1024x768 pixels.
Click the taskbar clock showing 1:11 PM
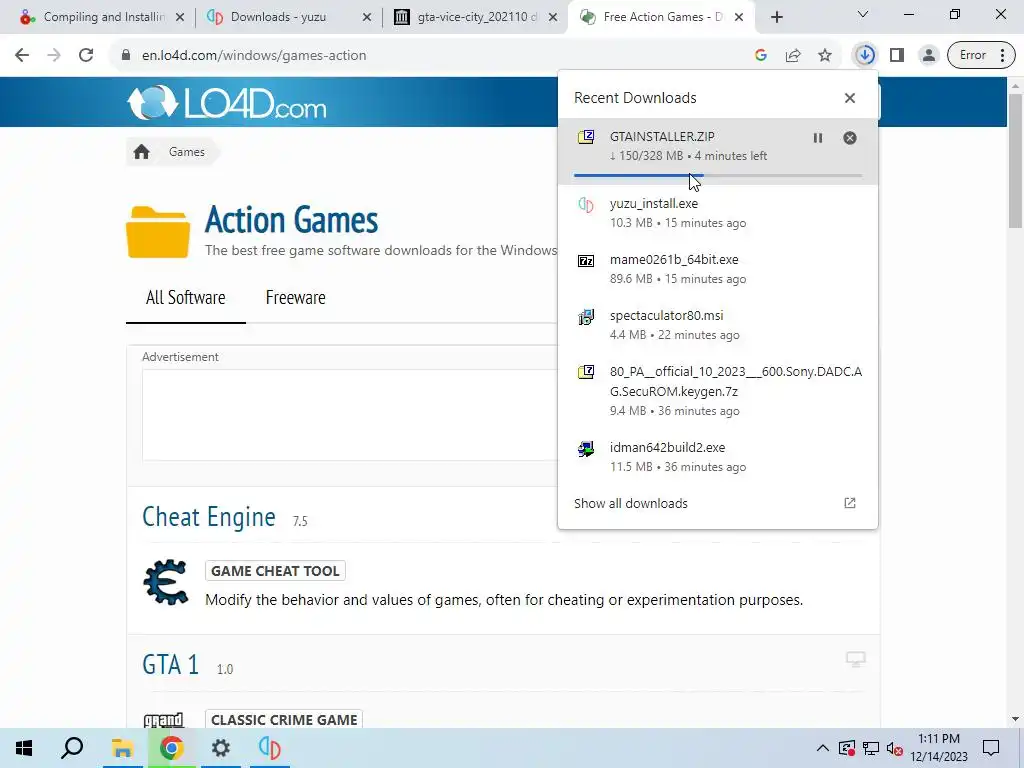tap(939, 748)
